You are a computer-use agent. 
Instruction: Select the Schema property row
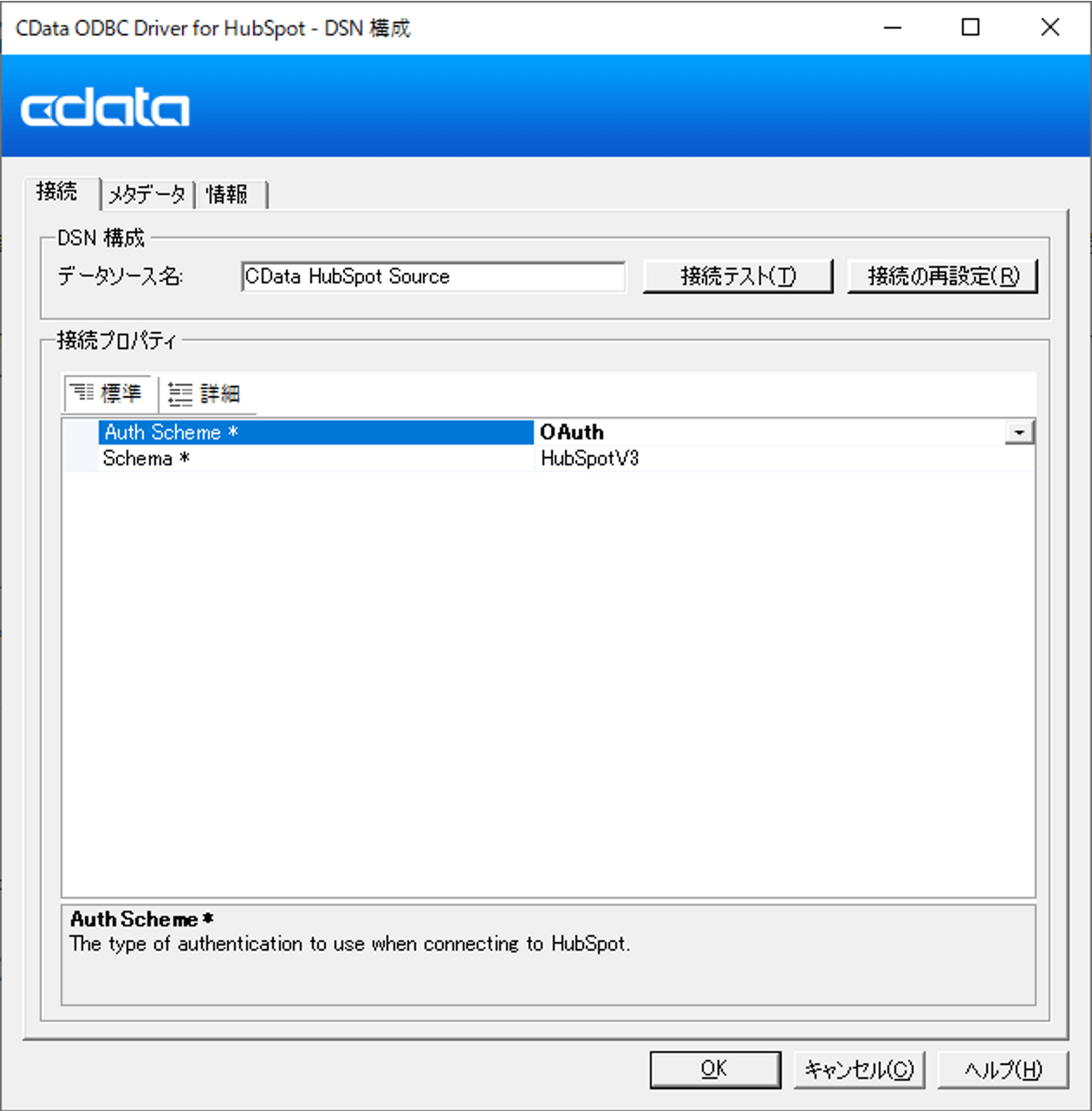coord(549,458)
